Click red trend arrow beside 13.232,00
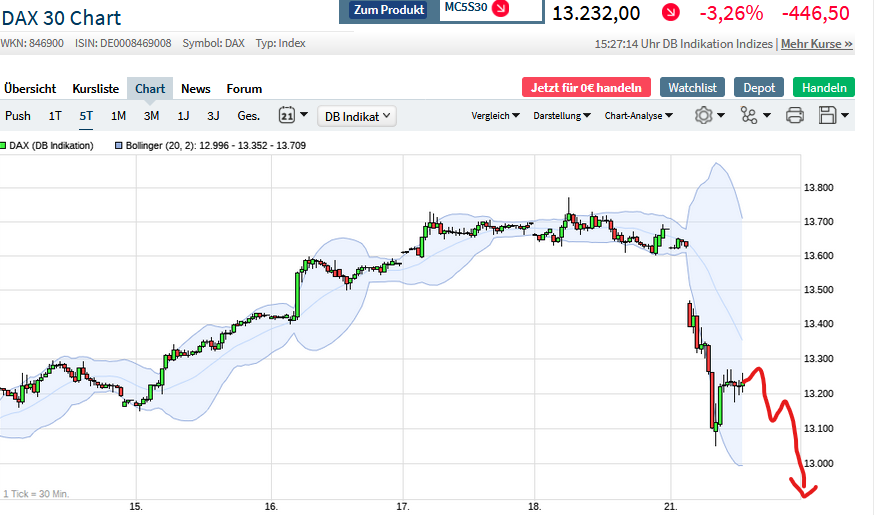Screen dimensions: 874x515 pos(671,12)
